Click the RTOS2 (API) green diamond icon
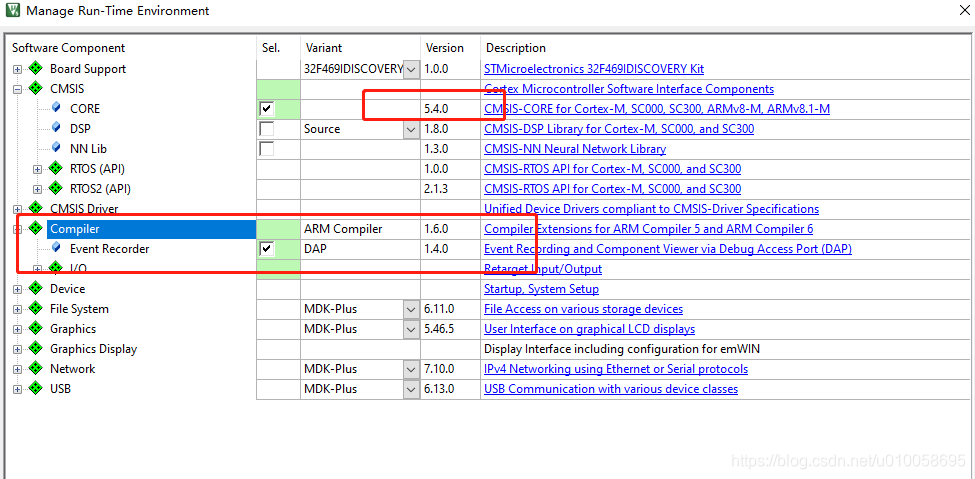The image size is (975, 479). [55, 188]
